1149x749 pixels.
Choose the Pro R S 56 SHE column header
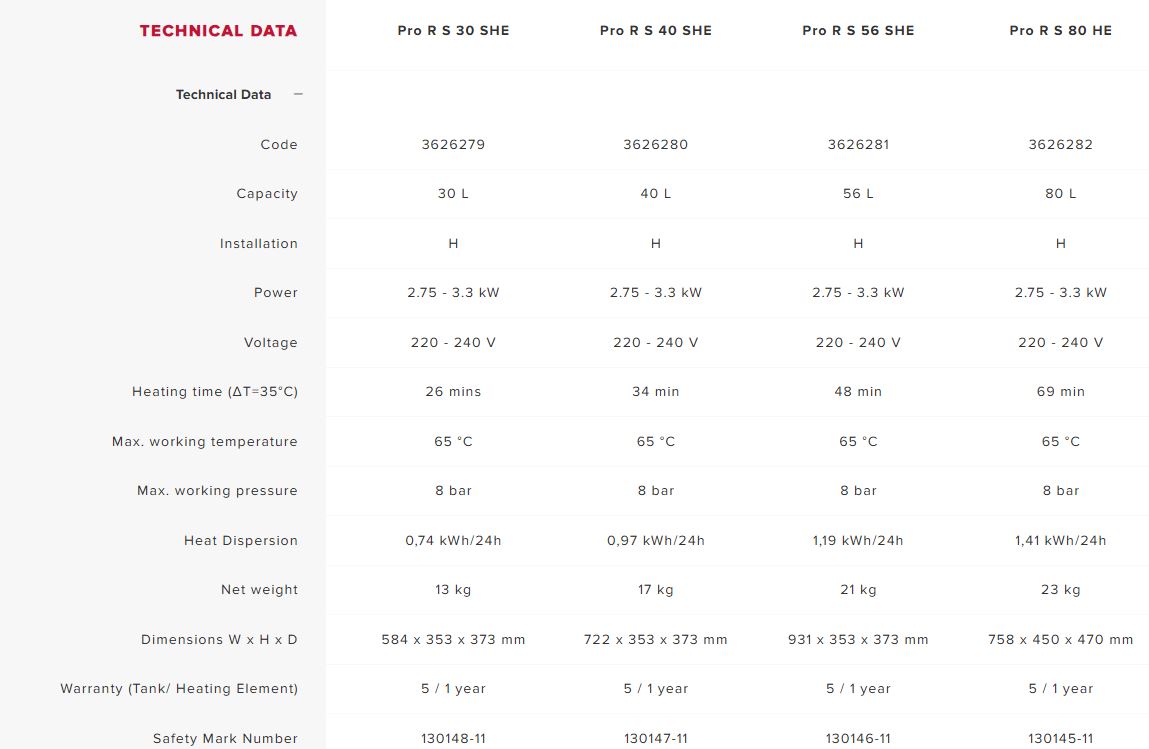858,31
